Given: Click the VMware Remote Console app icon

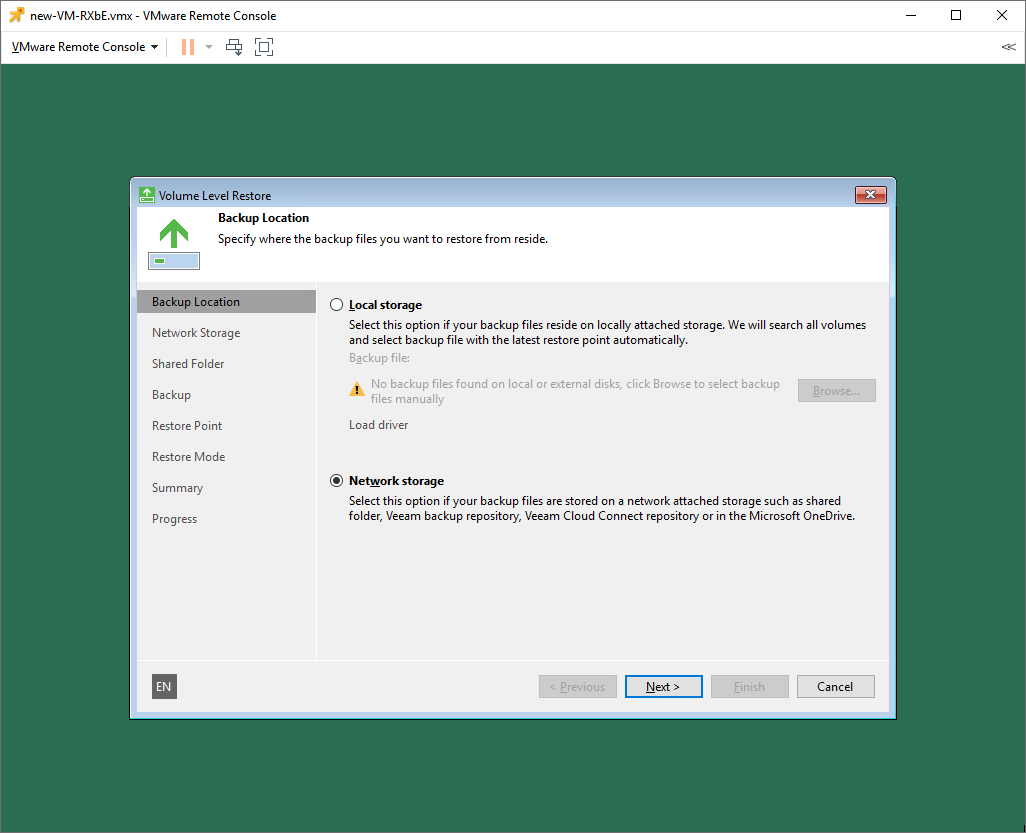Looking at the screenshot, I should click(16, 15).
